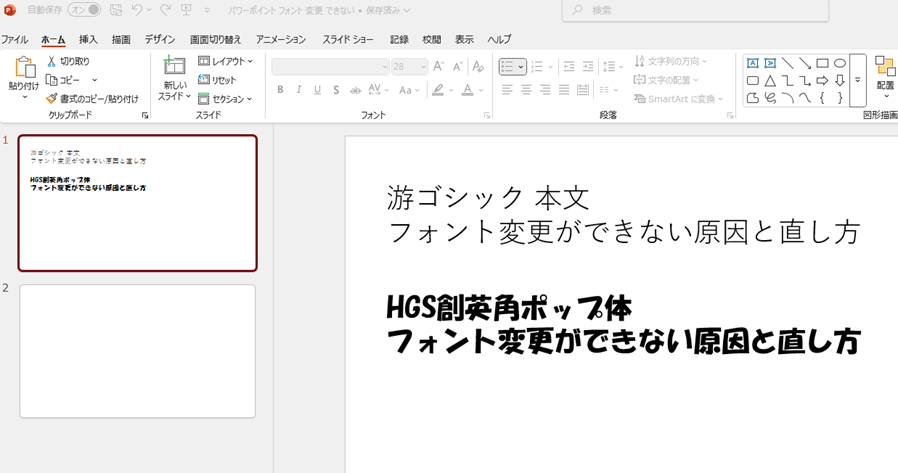This screenshot has height=473, width=898.
Task: Click Decrease Font Size icon
Action: pyautogui.click(x=458, y=66)
